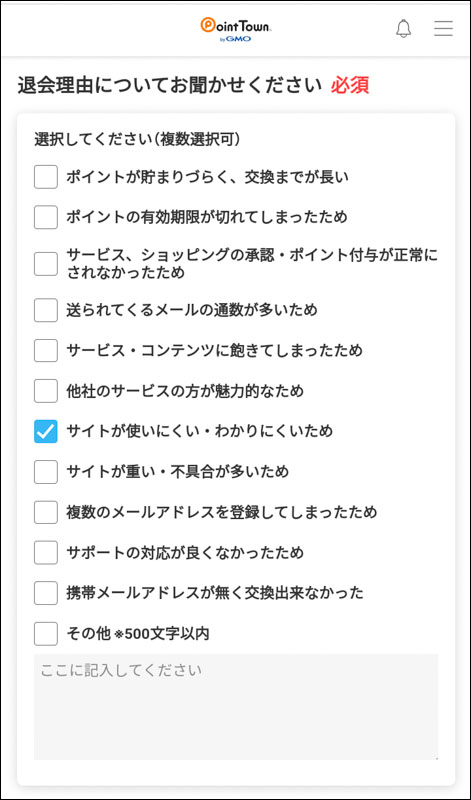471x800 pixels.
Task: Check 複数のメールアドレスを登録してしまったため checkbox
Action: click(x=46, y=512)
